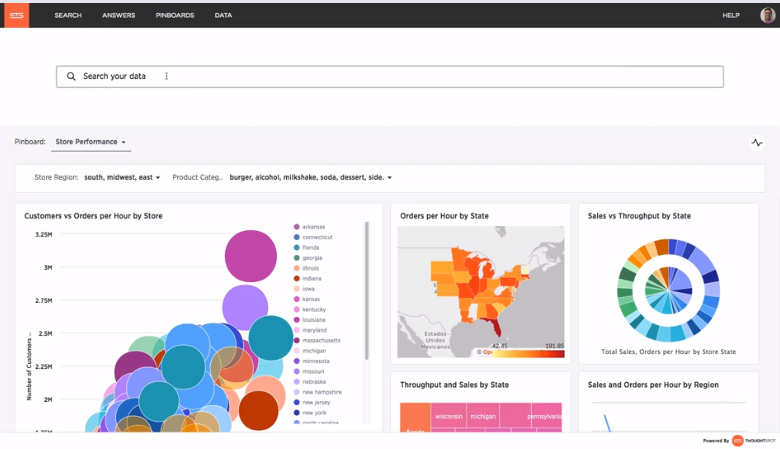Select missouri in the legend
The height and width of the screenshot is (449, 780).
tap(309, 371)
